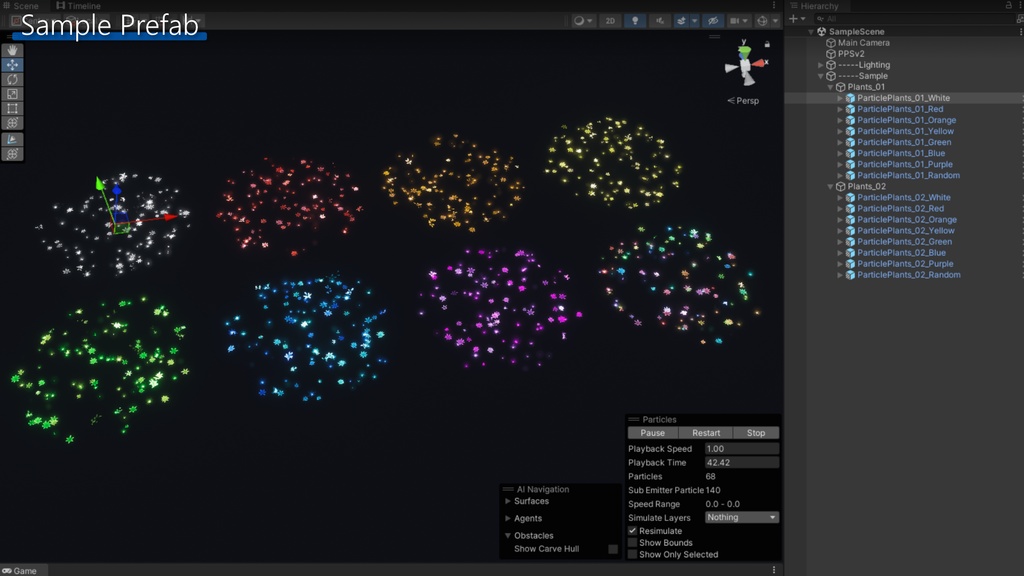This screenshot has width=1024, height=576.
Task: Open Gizmos dropdown in scene toolbar
Action: [x=767, y=21]
